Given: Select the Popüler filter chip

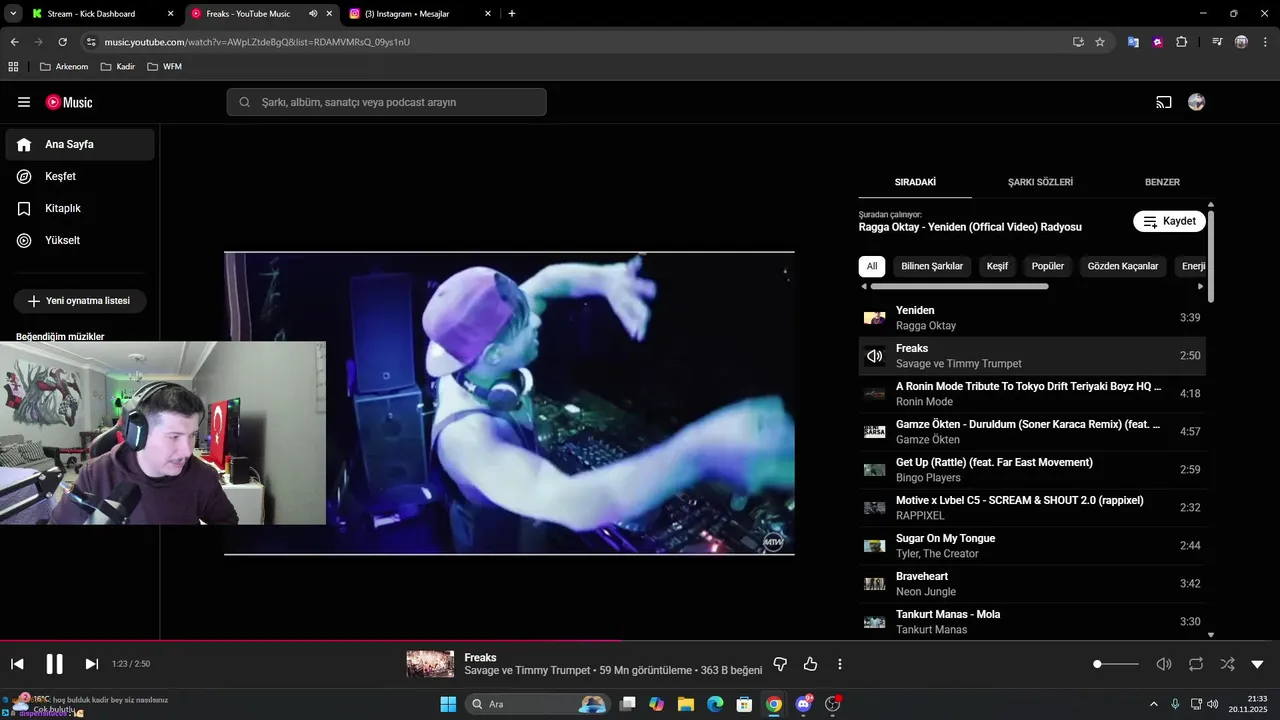Looking at the screenshot, I should [x=1048, y=266].
